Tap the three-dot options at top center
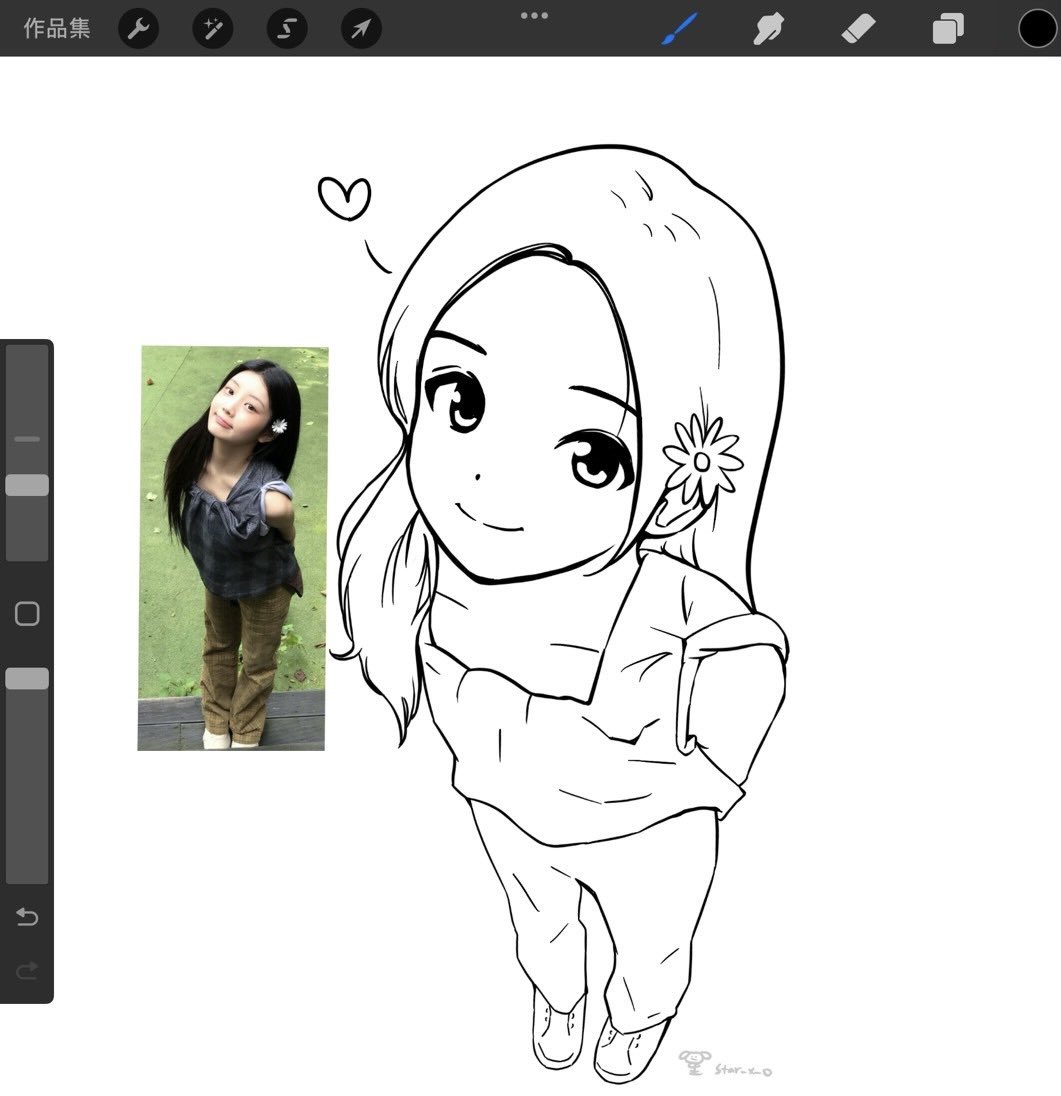The width and height of the screenshot is (1061, 1096). pos(534,15)
